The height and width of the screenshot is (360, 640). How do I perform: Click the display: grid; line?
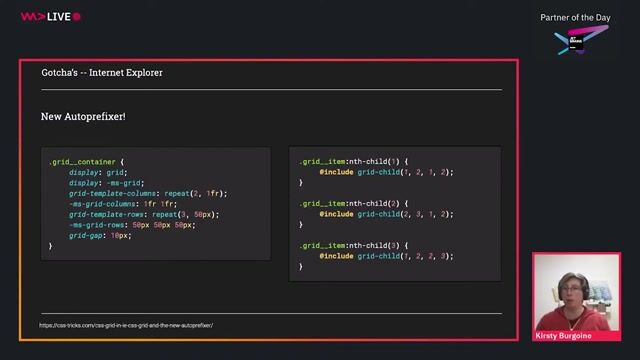click(98, 173)
